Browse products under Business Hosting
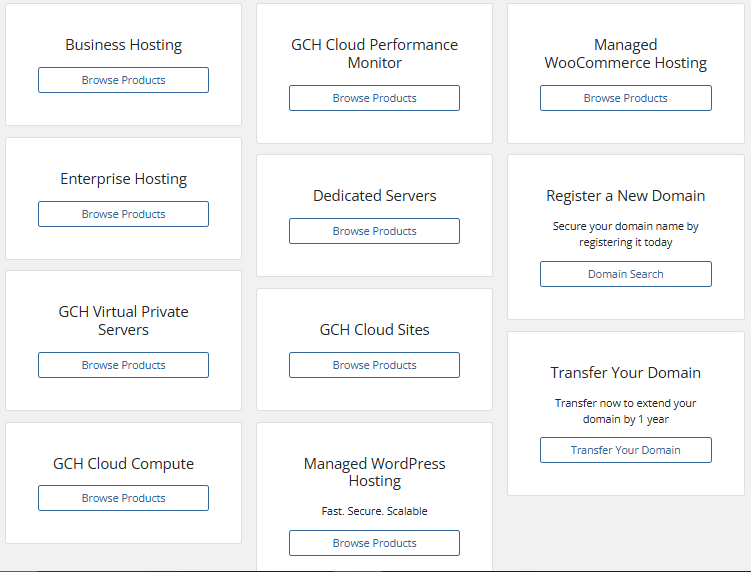 pos(123,80)
